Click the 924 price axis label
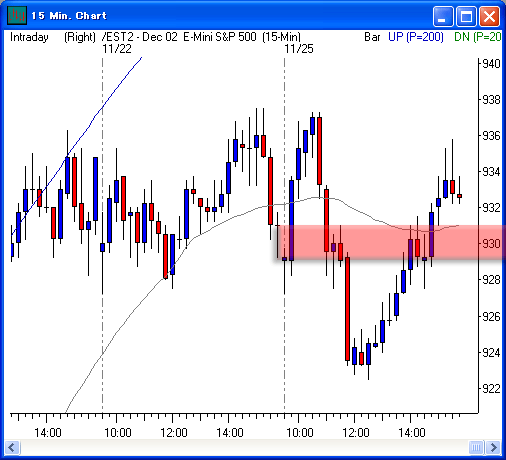 [x=491, y=352]
